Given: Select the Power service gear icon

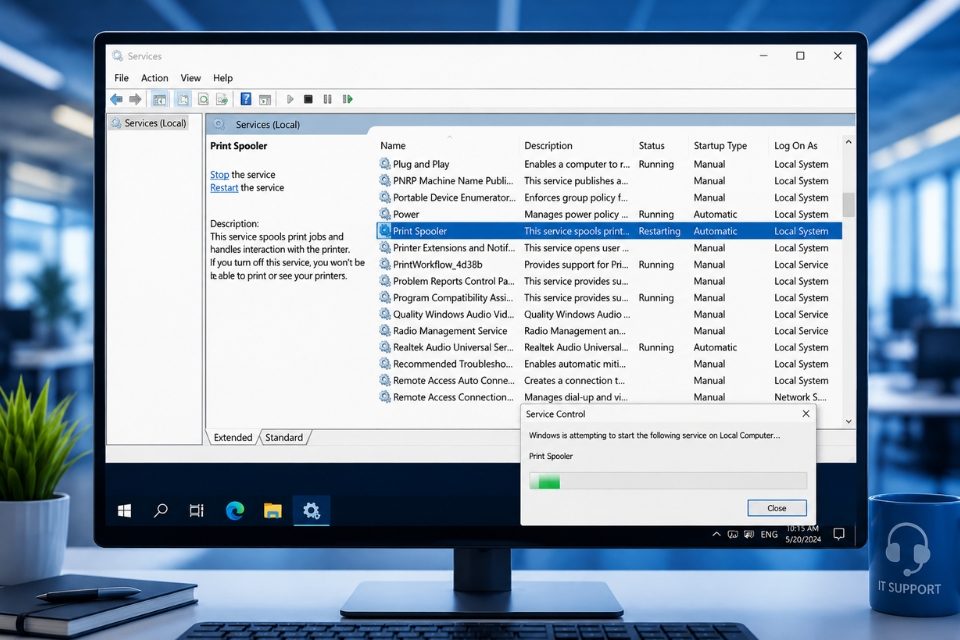Looking at the screenshot, I should pyautogui.click(x=384, y=214).
